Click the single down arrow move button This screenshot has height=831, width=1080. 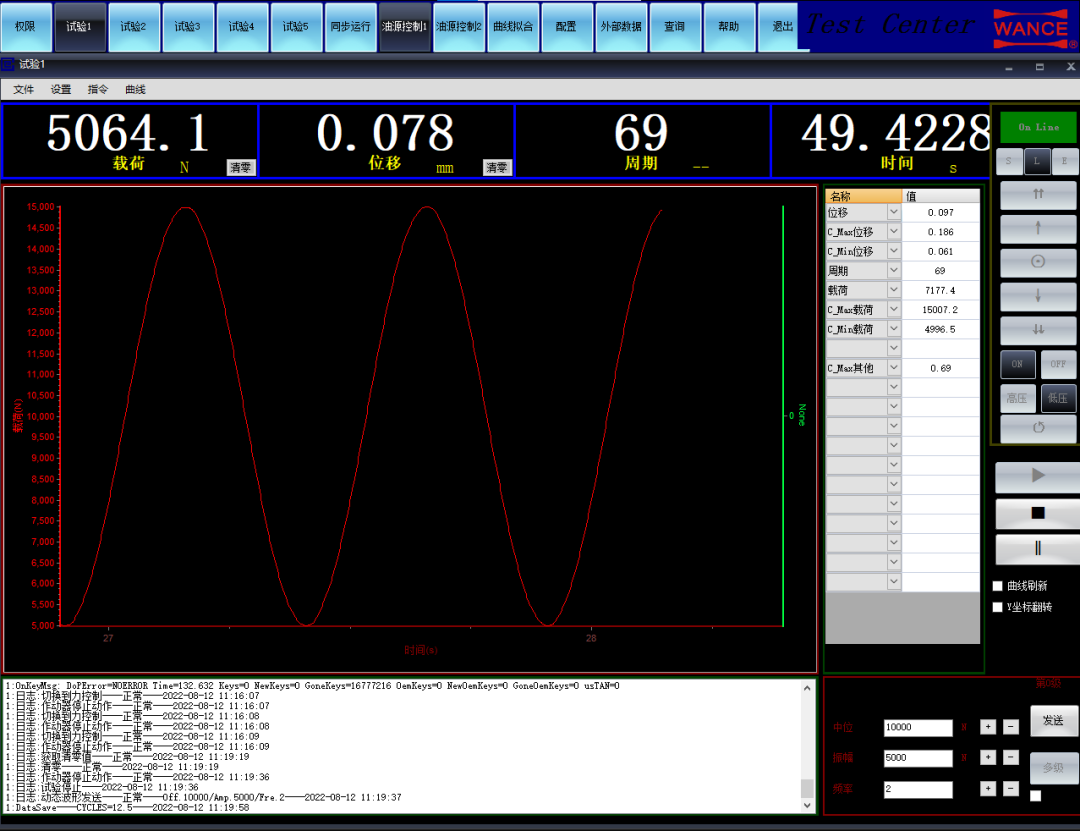coord(1038,296)
